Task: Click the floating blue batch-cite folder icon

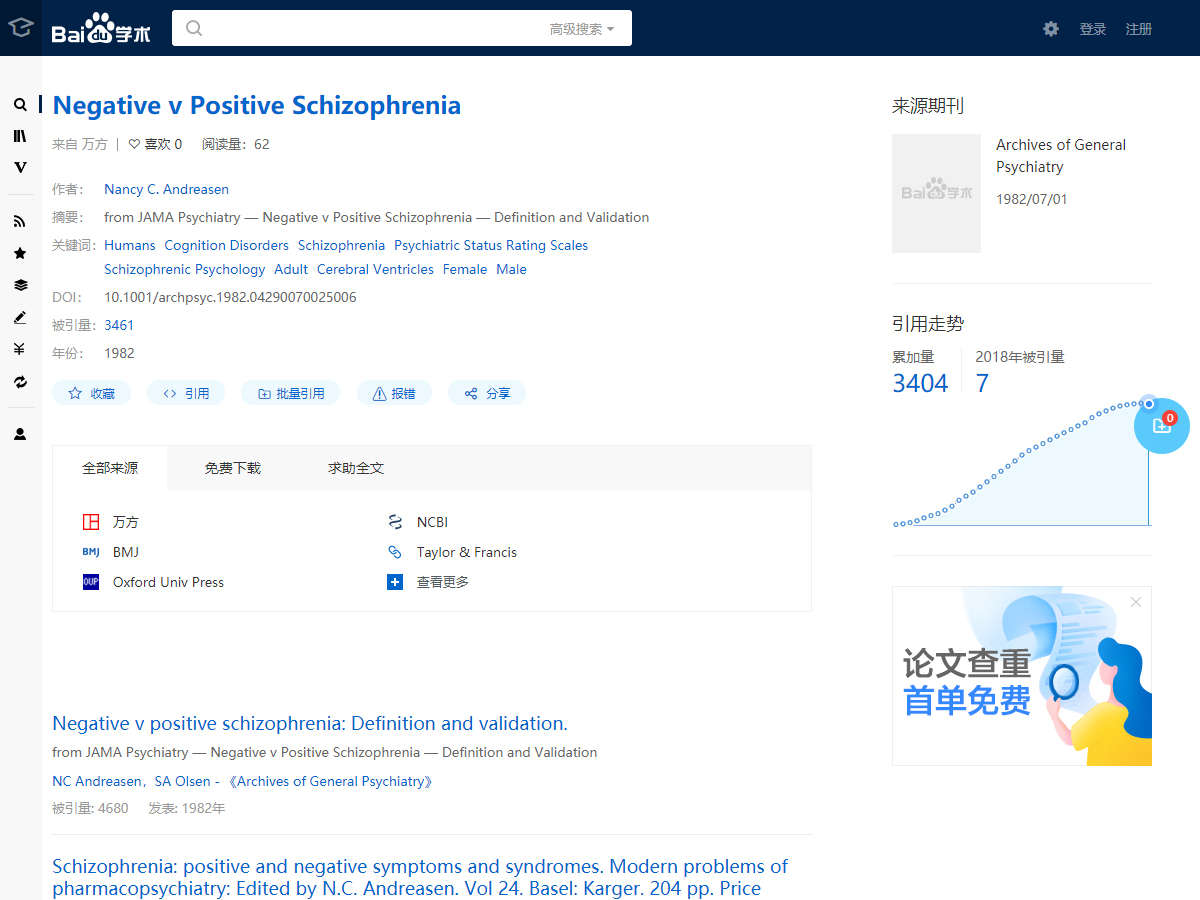Action: click(x=1161, y=426)
